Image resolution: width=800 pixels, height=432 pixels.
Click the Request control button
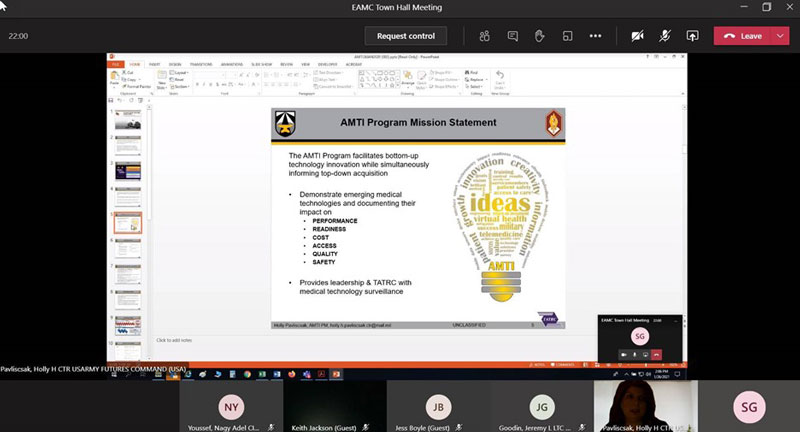pos(406,36)
